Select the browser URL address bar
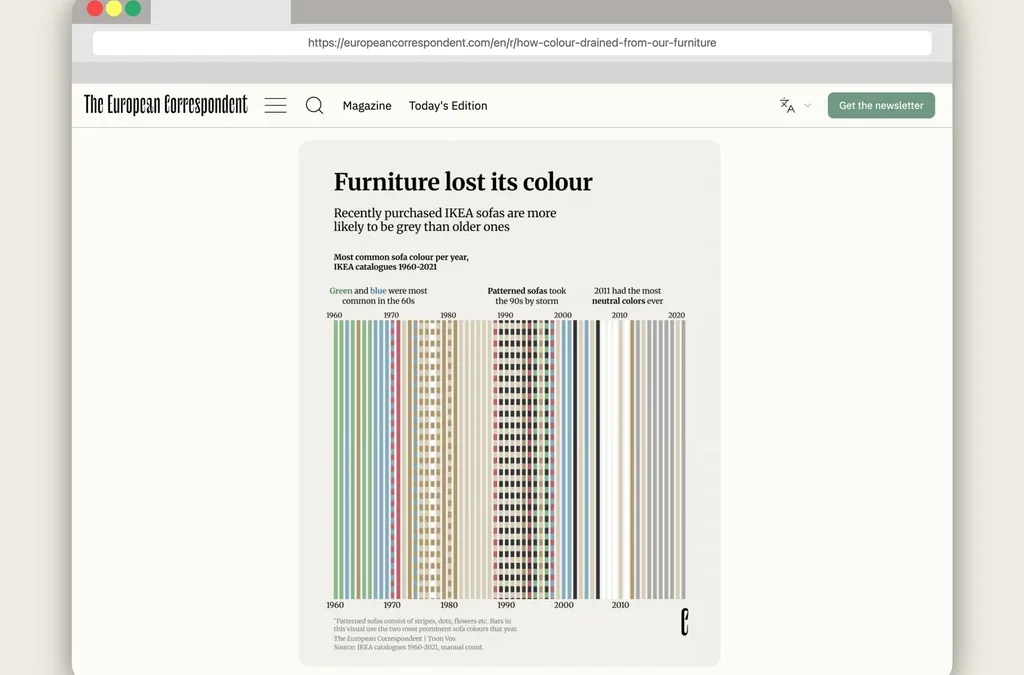Viewport: 1024px width, 675px height. point(512,43)
